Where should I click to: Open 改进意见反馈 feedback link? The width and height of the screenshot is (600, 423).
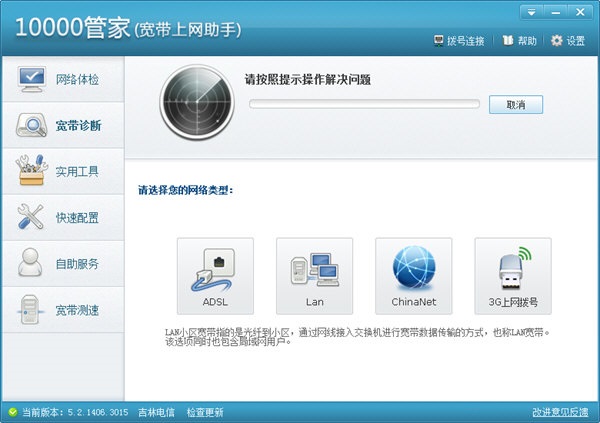560,412
